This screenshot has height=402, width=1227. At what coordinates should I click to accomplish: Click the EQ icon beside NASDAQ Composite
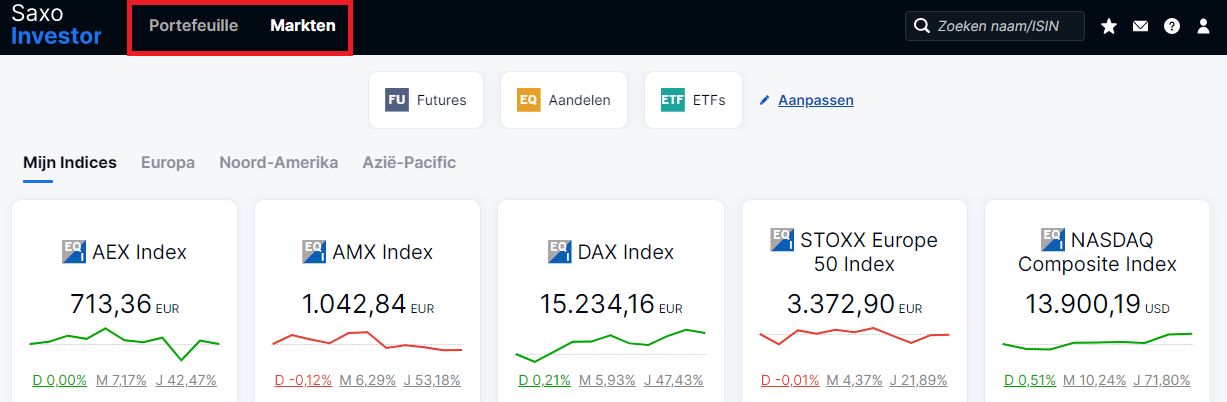coord(1053,239)
